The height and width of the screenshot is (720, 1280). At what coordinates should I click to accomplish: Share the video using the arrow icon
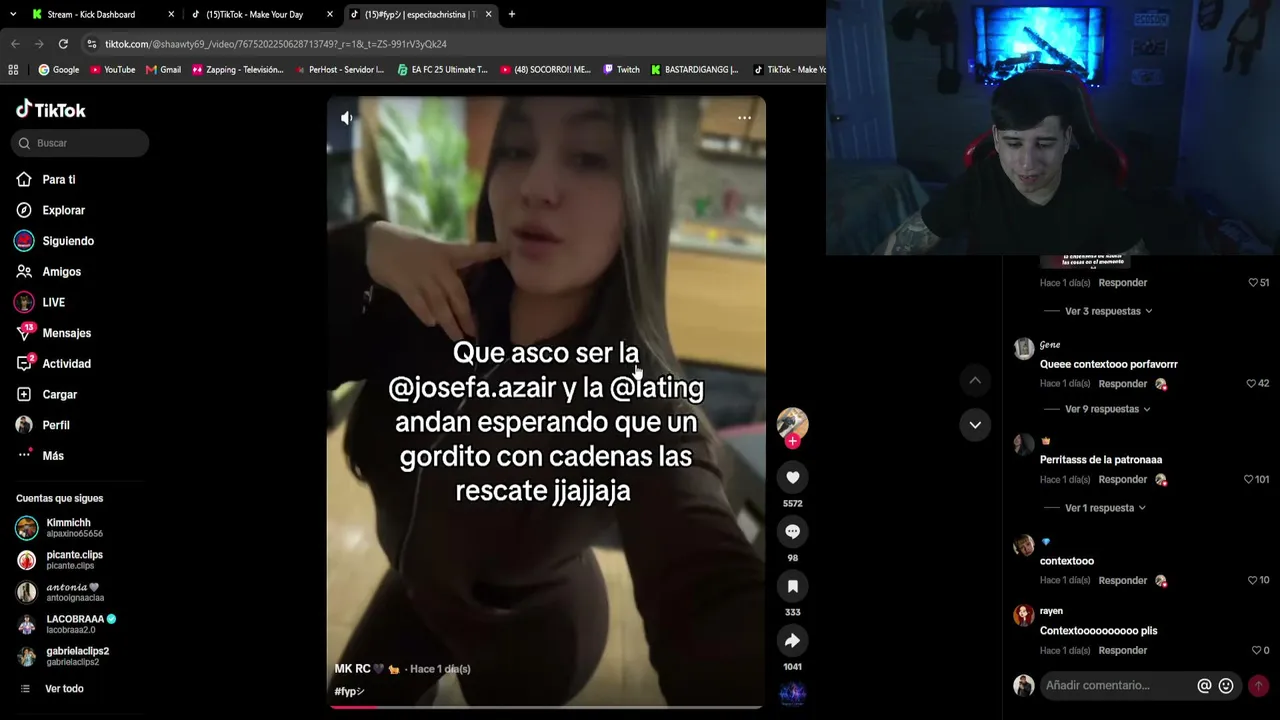(x=792, y=640)
